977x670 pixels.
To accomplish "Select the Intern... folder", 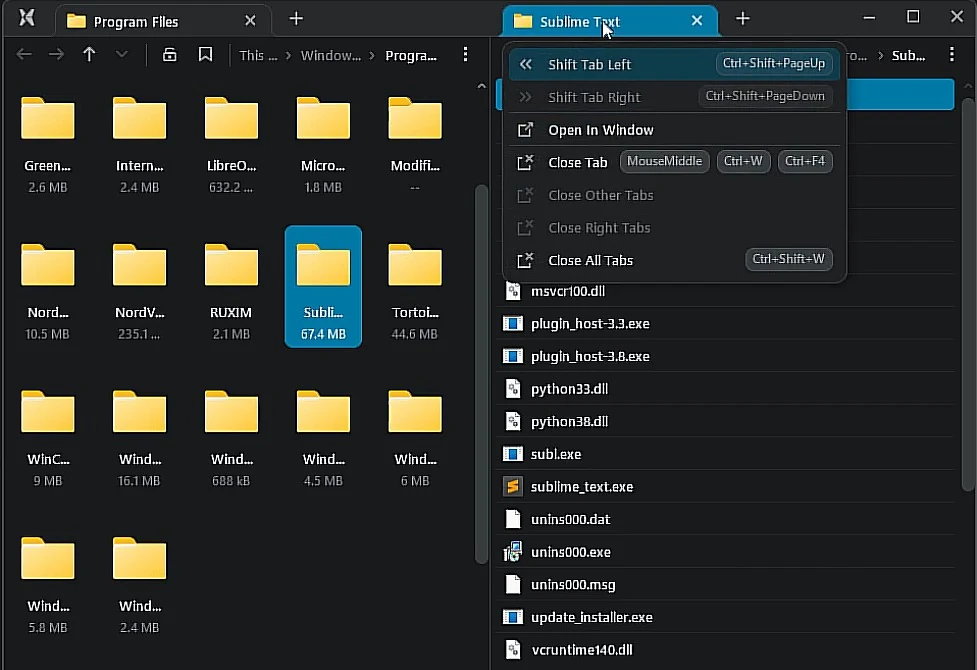I will pos(140,140).
